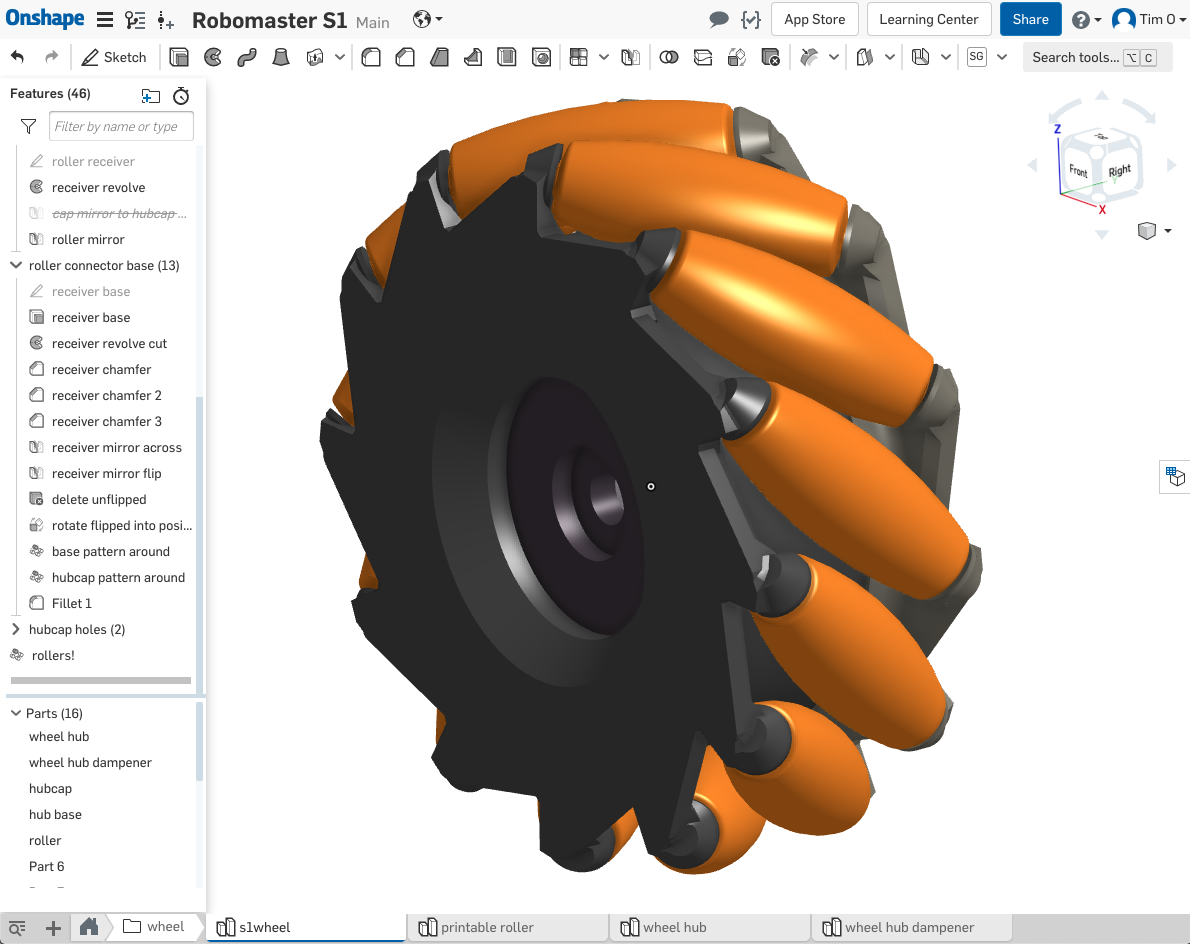This screenshot has width=1190, height=944.
Task: Open the comments speech bubble icon
Action: [x=718, y=20]
